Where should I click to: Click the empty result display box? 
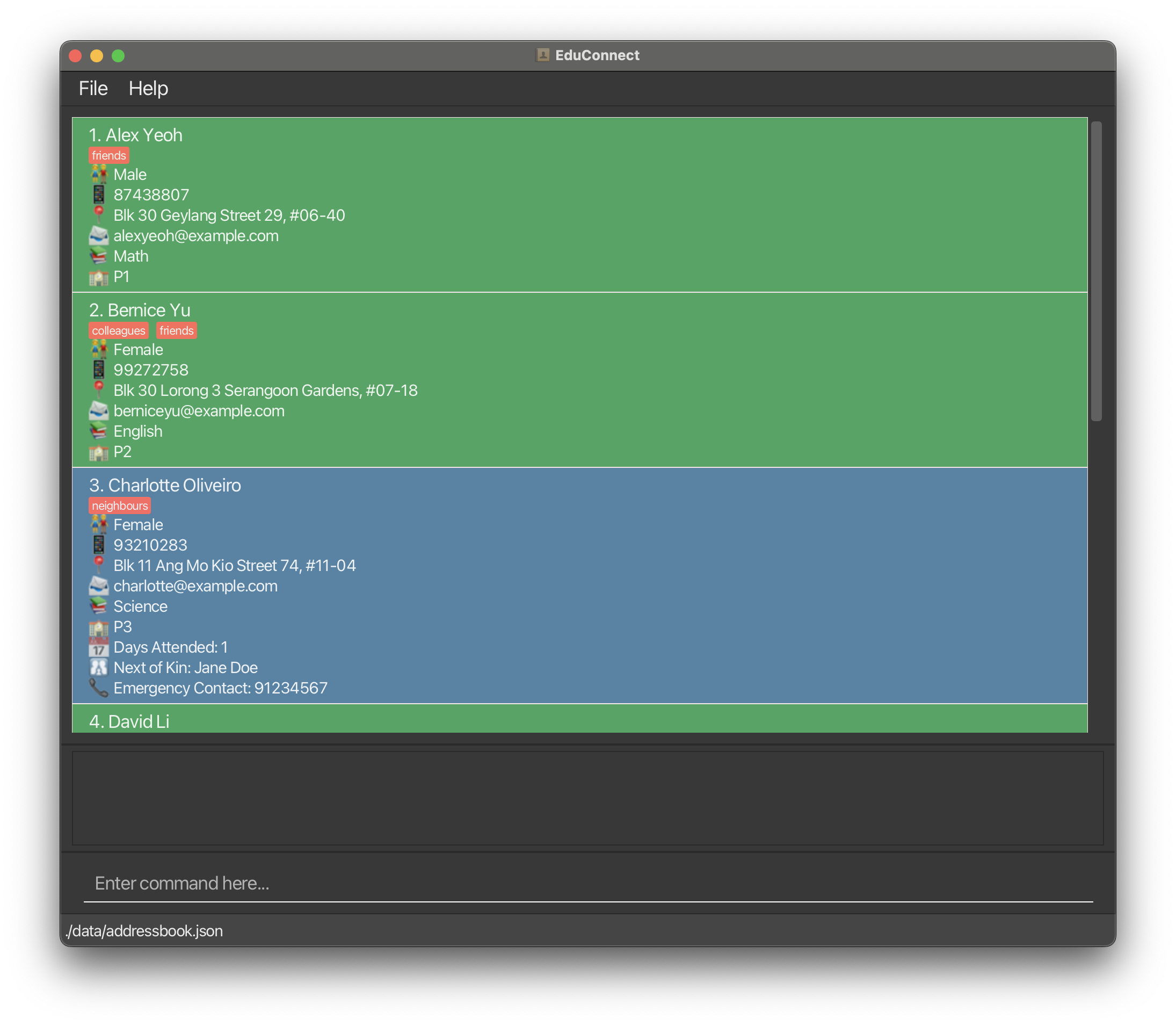(587, 798)
